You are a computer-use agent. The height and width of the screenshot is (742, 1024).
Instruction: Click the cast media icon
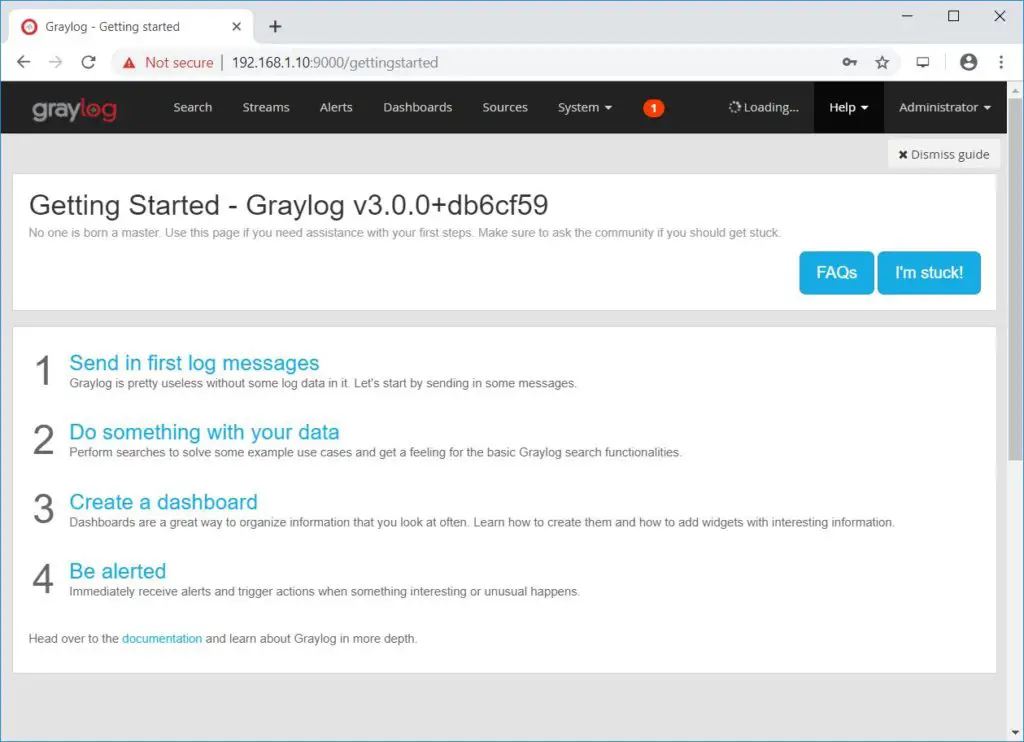tap(923, 62)
